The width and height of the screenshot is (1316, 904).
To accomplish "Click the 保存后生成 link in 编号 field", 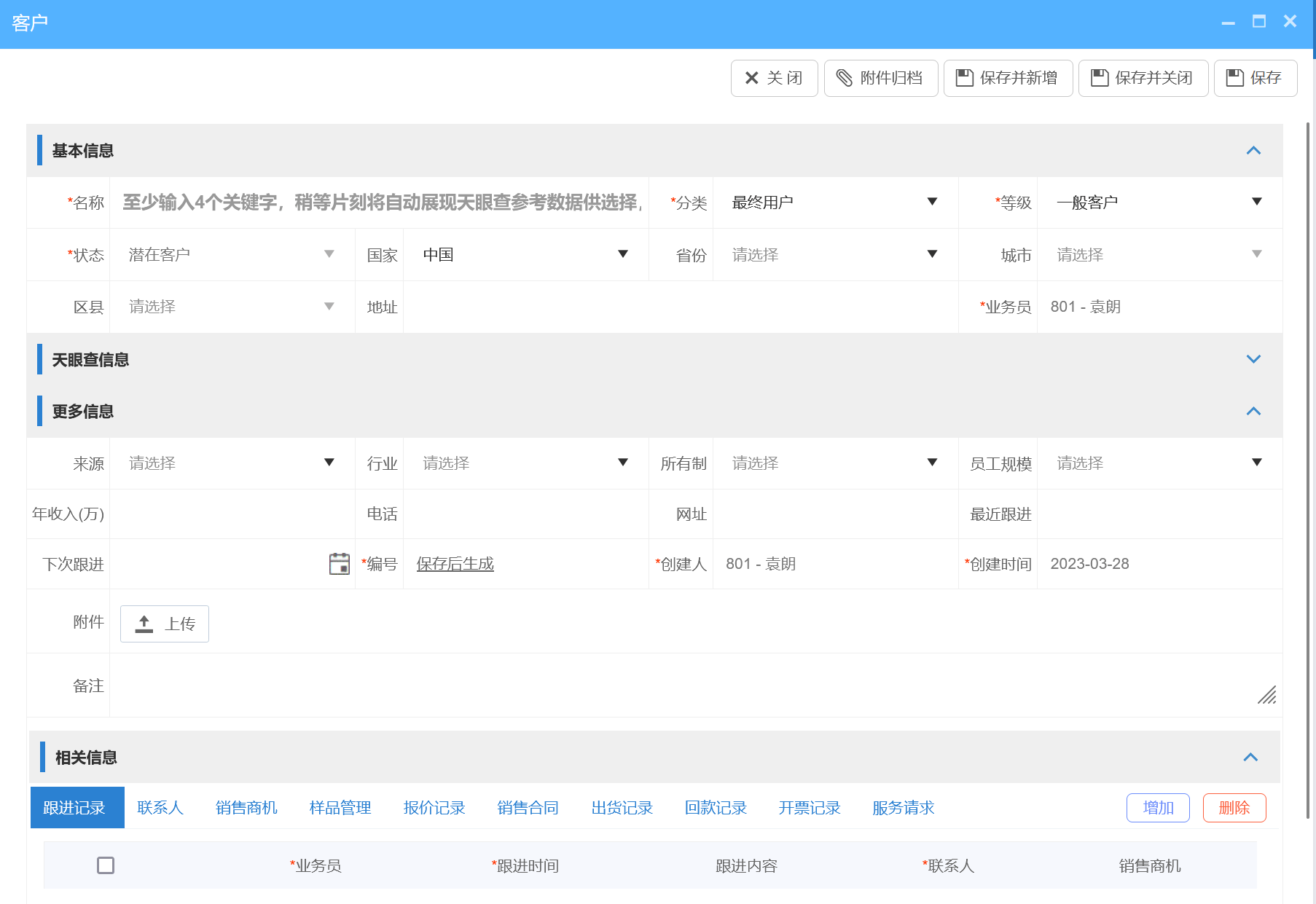I will tap(454, 563).
